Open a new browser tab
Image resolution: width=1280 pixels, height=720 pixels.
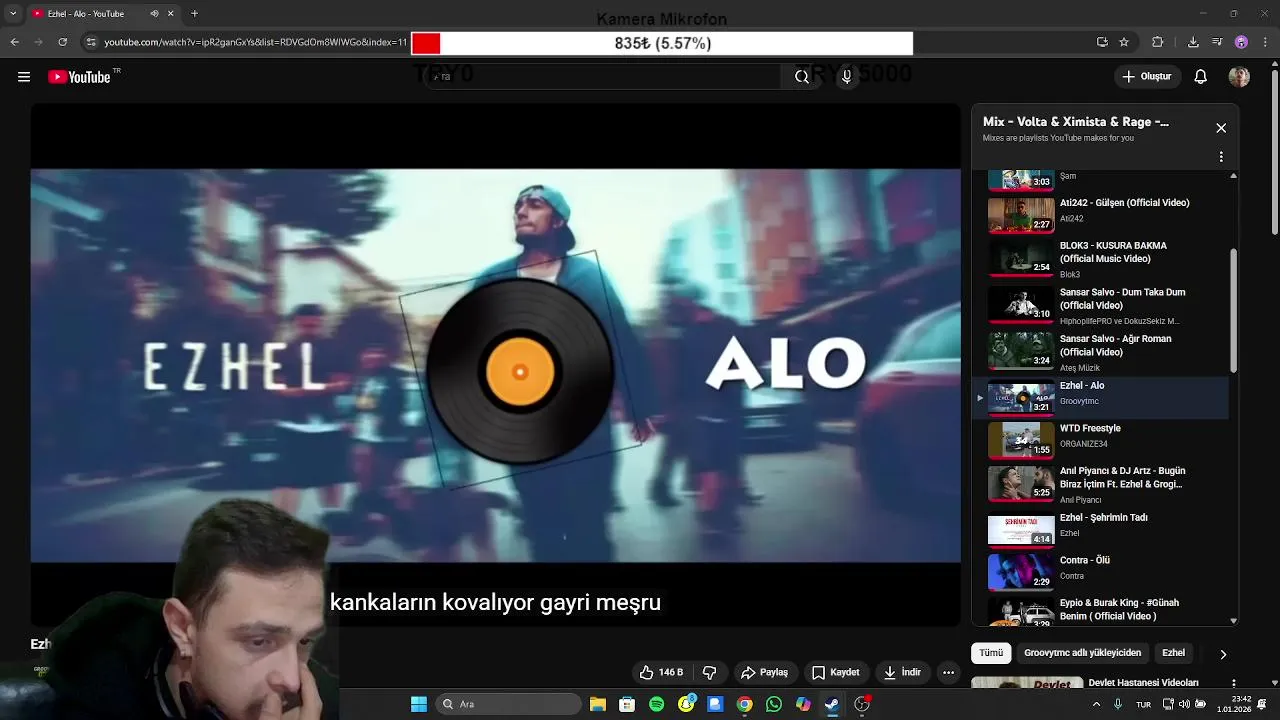(x=194, y=14)
